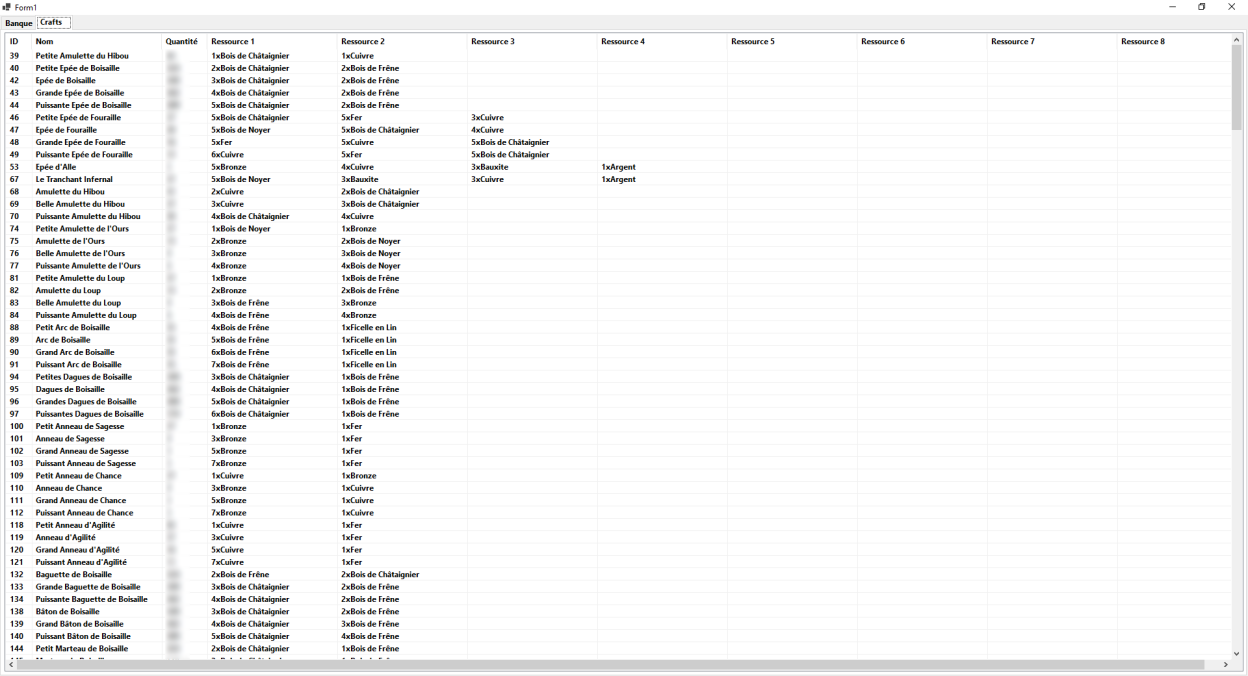Minimize the Form1 window
The height and width of the screenshot is (676, 1248).
click(x=1172, y=7)
